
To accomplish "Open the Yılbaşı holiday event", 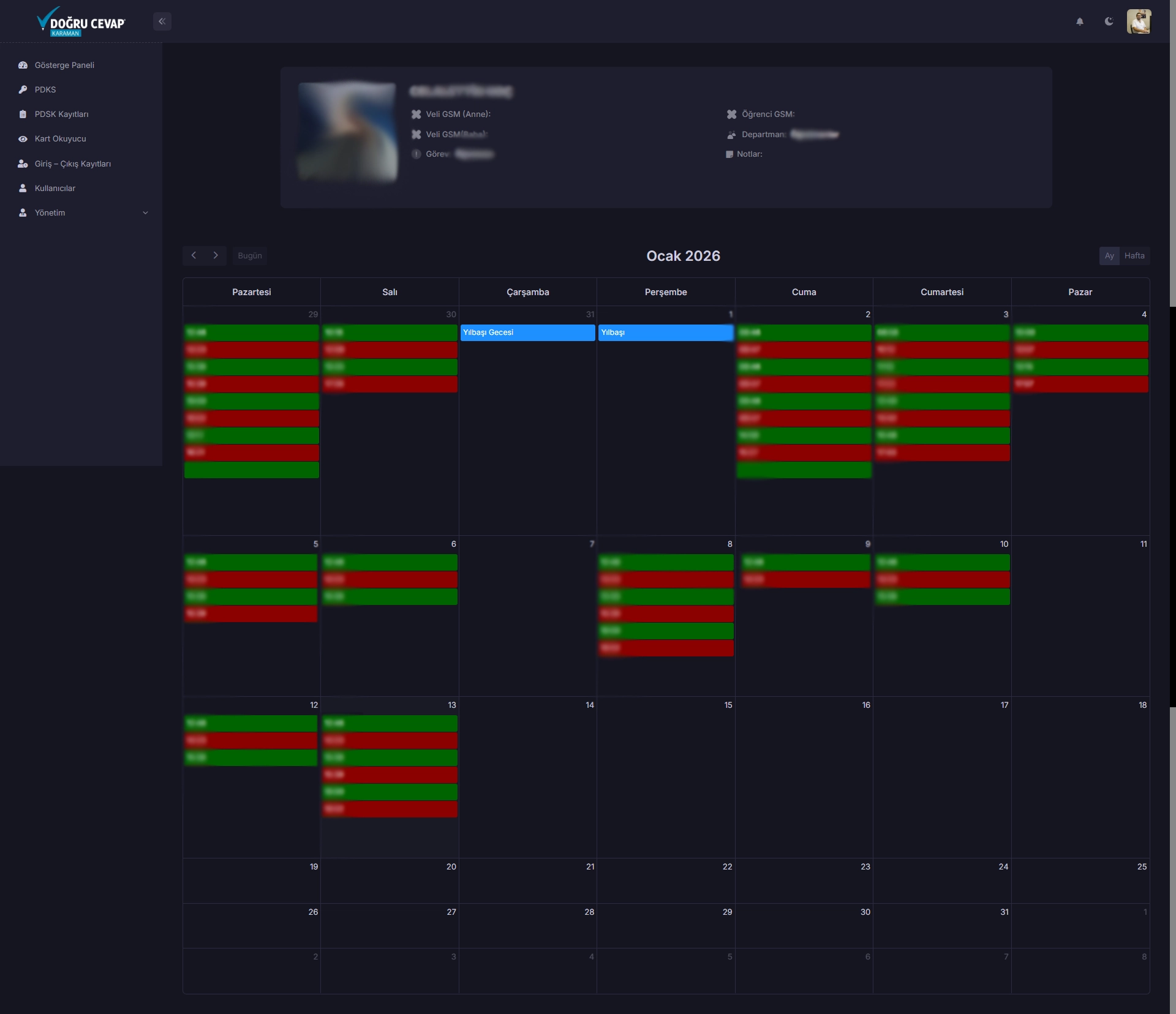I will (665, 332).
